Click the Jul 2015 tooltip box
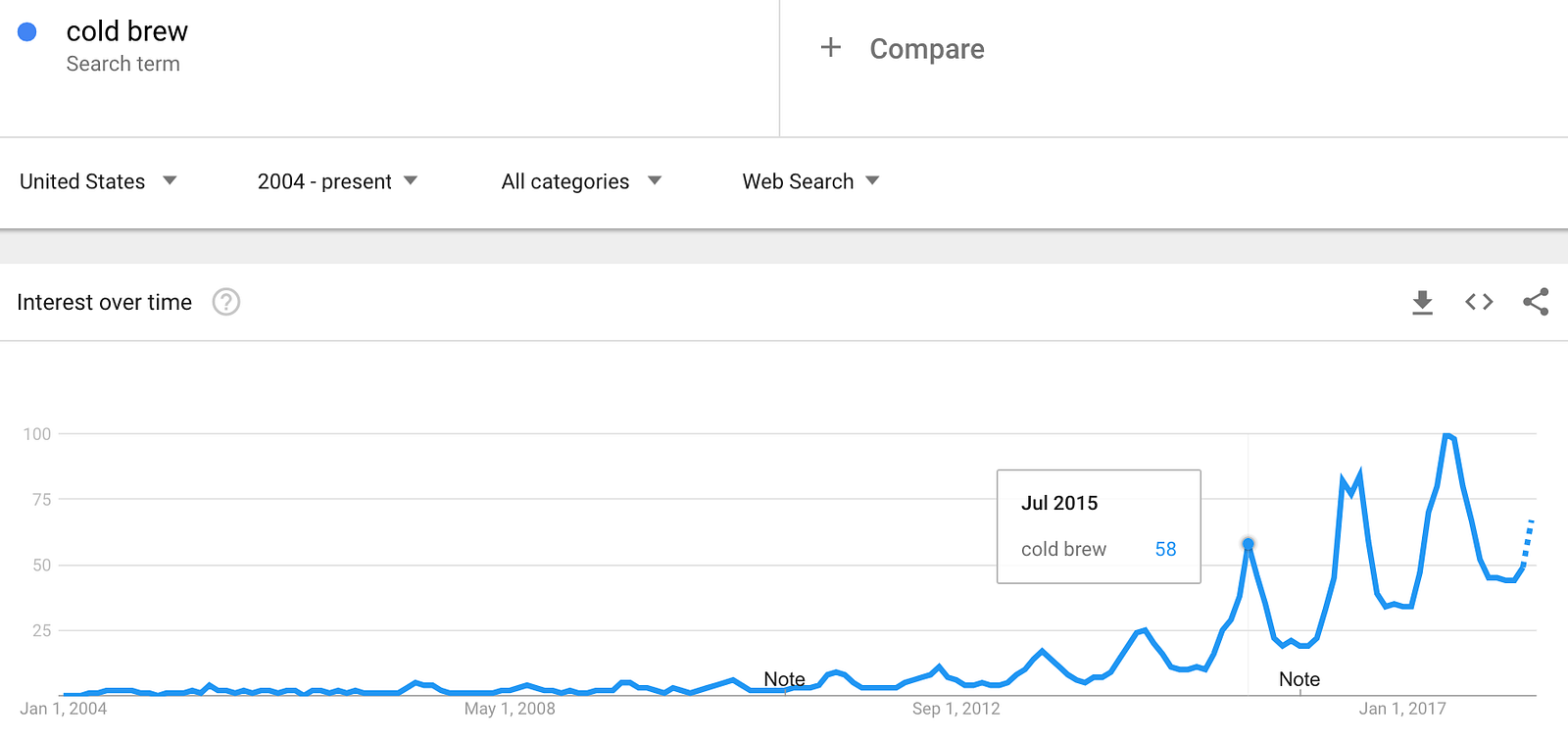The image size is (1568, 740). pyautogui.click(x=1099, y=526)
